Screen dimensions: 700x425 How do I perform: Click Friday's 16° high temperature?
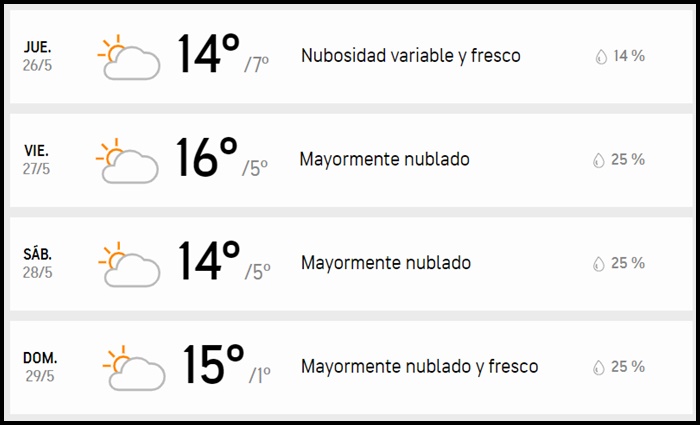click(206, 158)
